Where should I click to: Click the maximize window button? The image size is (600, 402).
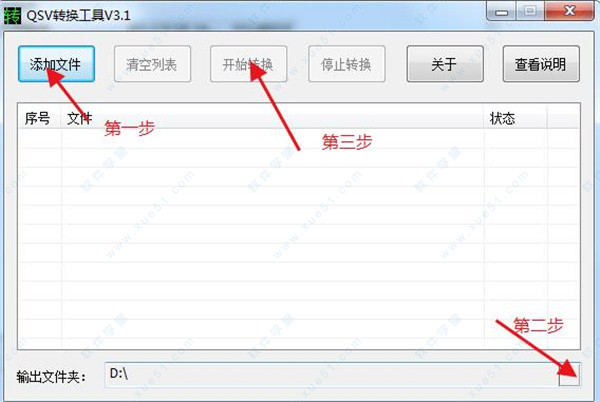530,11
